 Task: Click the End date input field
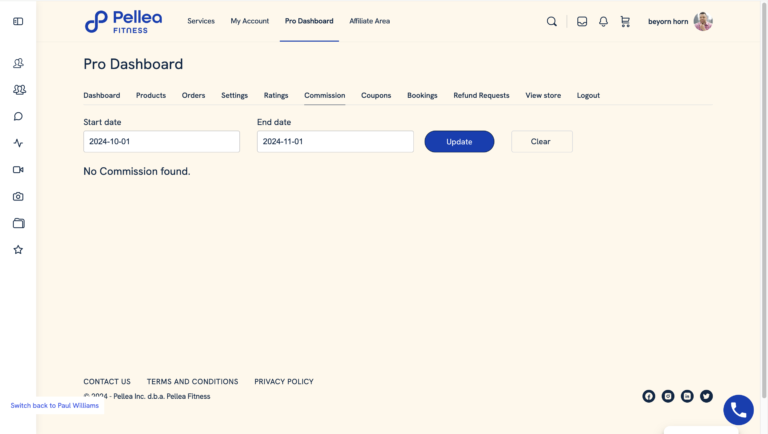coord(336,142)
